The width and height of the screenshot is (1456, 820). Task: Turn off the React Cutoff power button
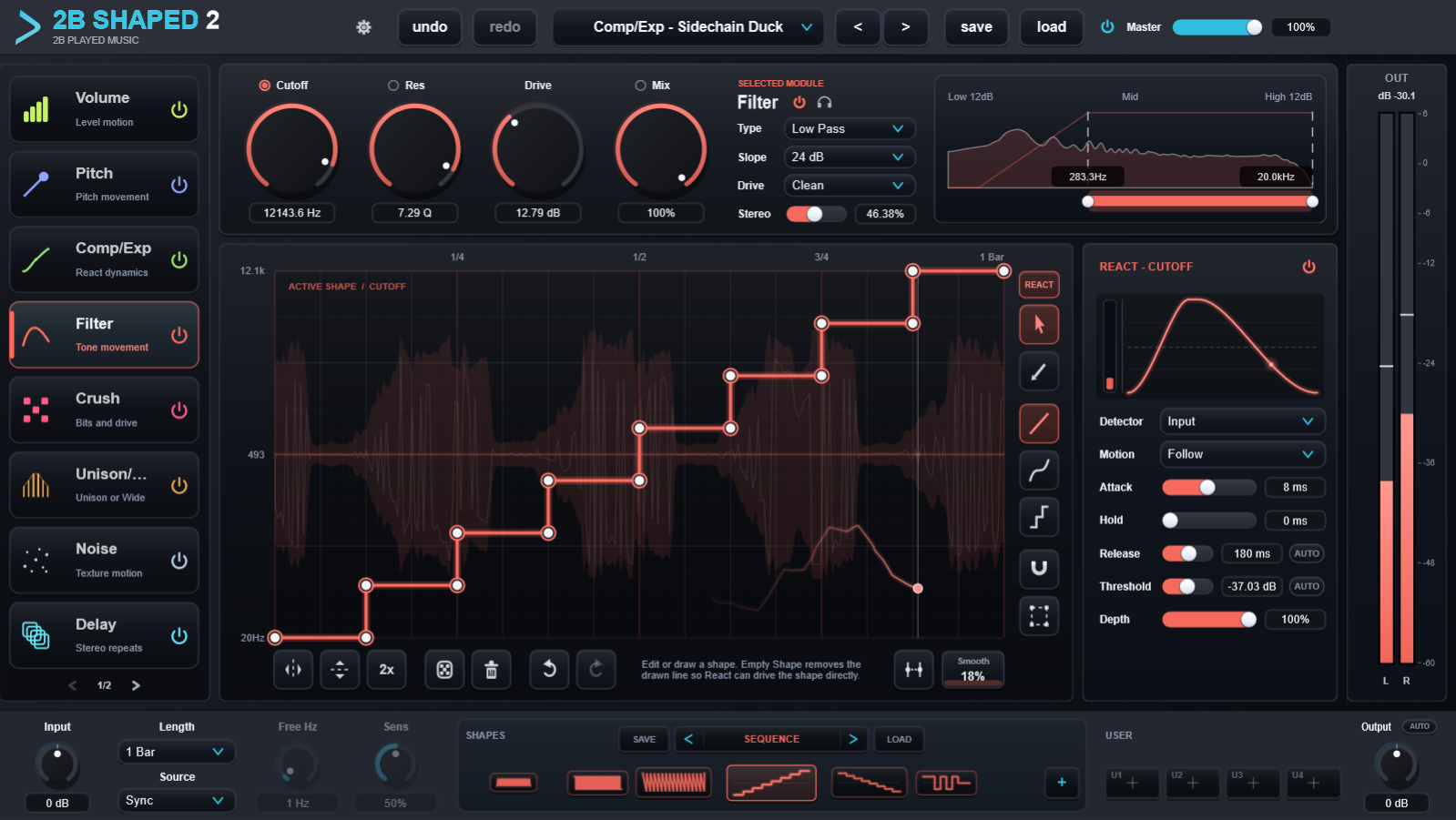[1308, 267]
